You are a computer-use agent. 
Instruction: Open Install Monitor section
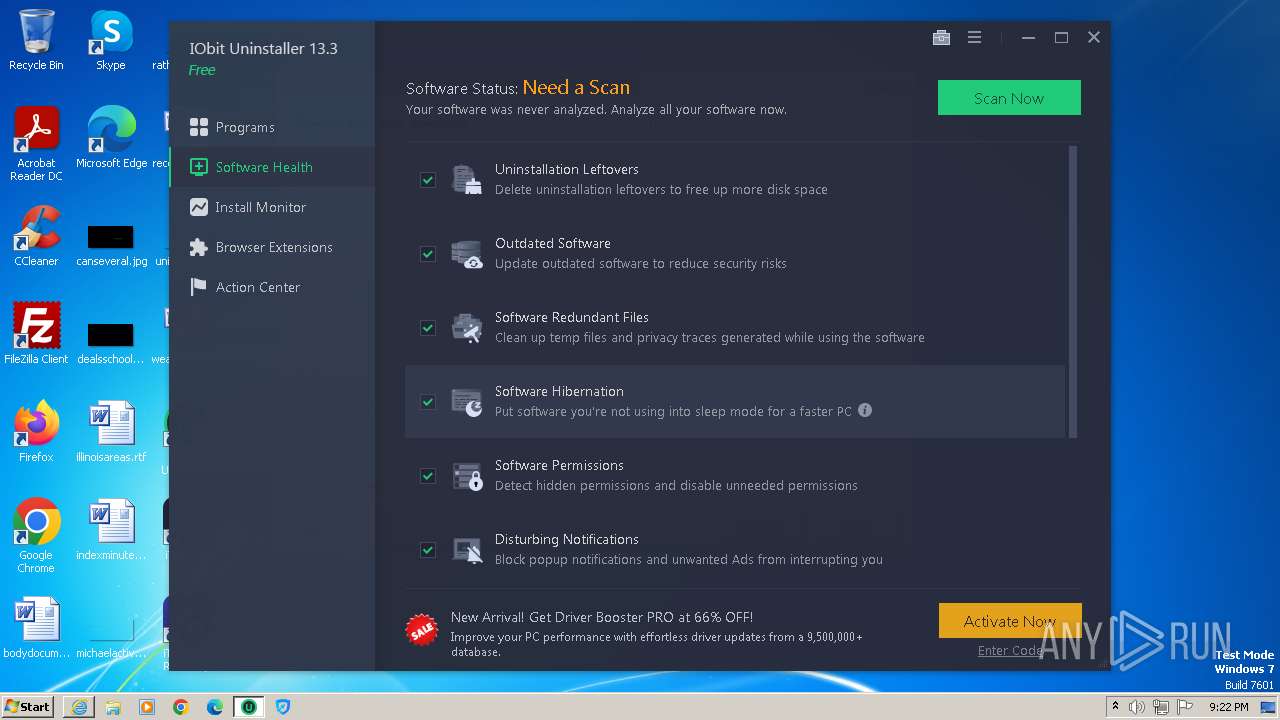[x=272, y=207]
